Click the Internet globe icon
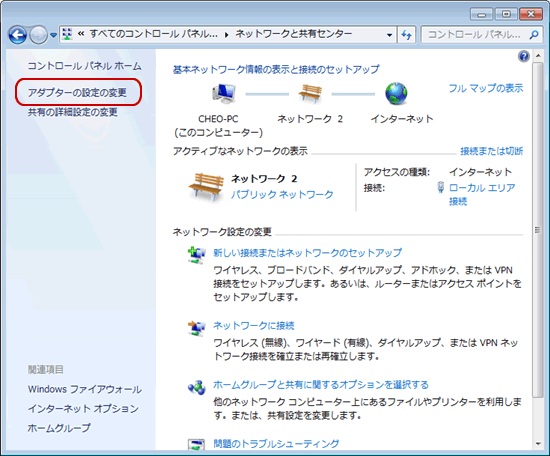Image resolution: width=550 pixels, height=456 pixels. (396, 93)
